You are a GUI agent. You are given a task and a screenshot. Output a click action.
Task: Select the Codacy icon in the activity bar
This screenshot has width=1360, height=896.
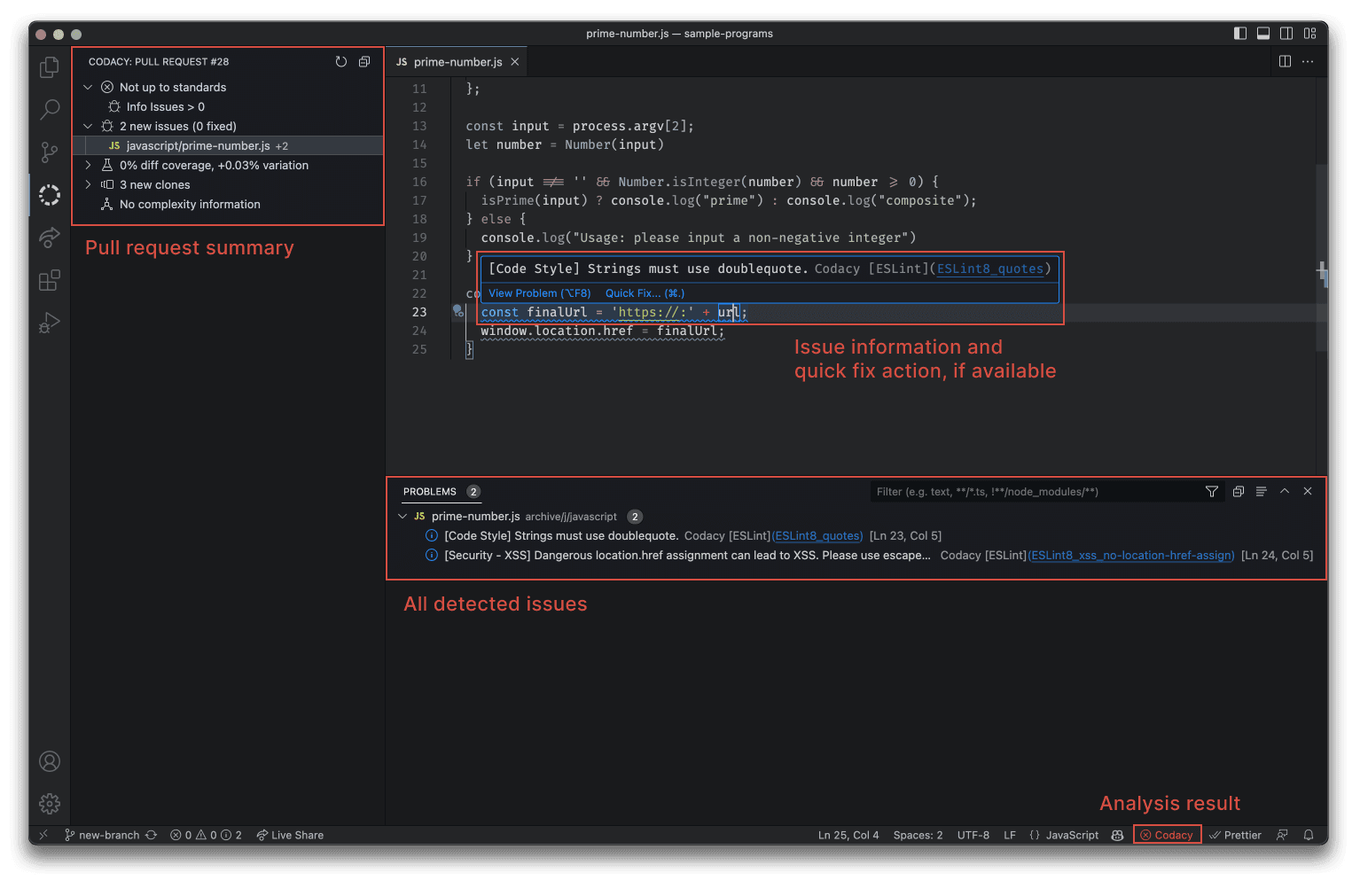tap(49, 194)
